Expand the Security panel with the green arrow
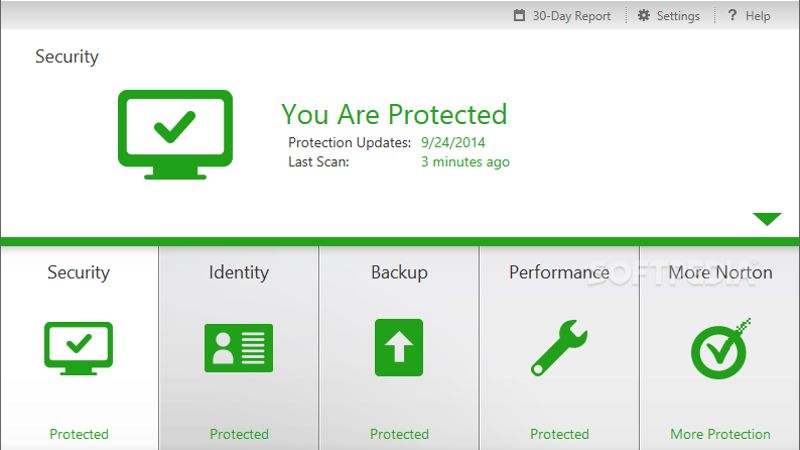 [767, 219]
